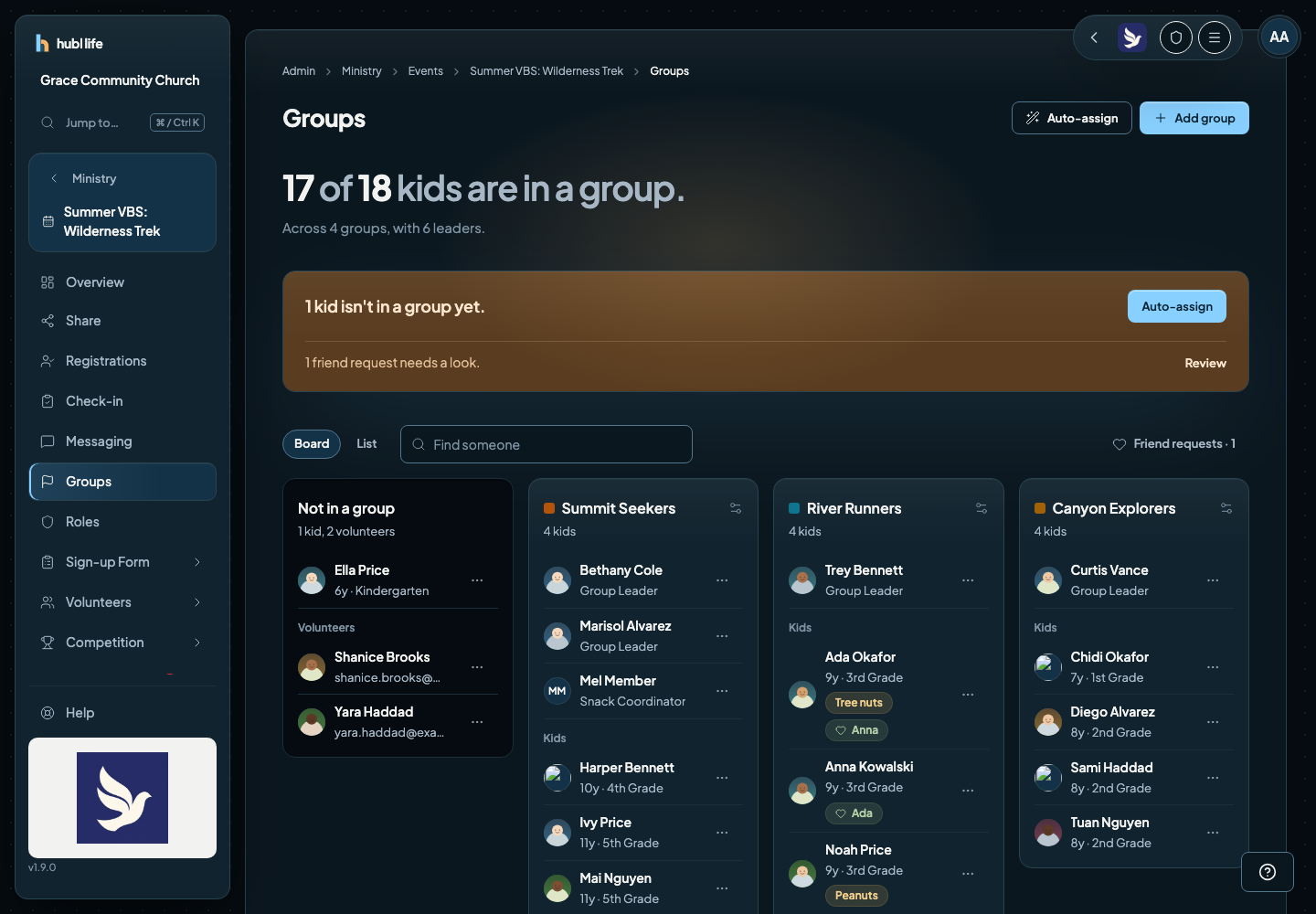The width and height of the screenshot is (1316, 914).
Task: Click the church dove logo thumbnail
Action: coord(122,798)
